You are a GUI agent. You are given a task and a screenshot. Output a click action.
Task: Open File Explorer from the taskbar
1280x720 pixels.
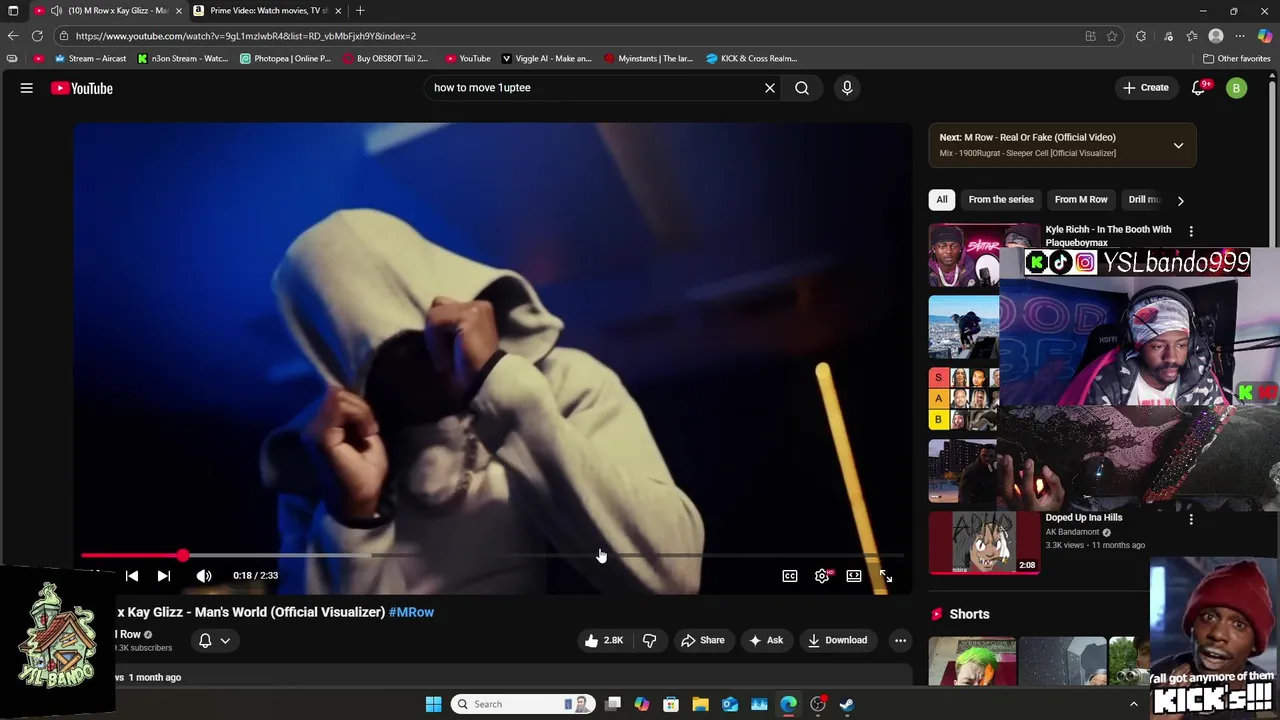700,704
